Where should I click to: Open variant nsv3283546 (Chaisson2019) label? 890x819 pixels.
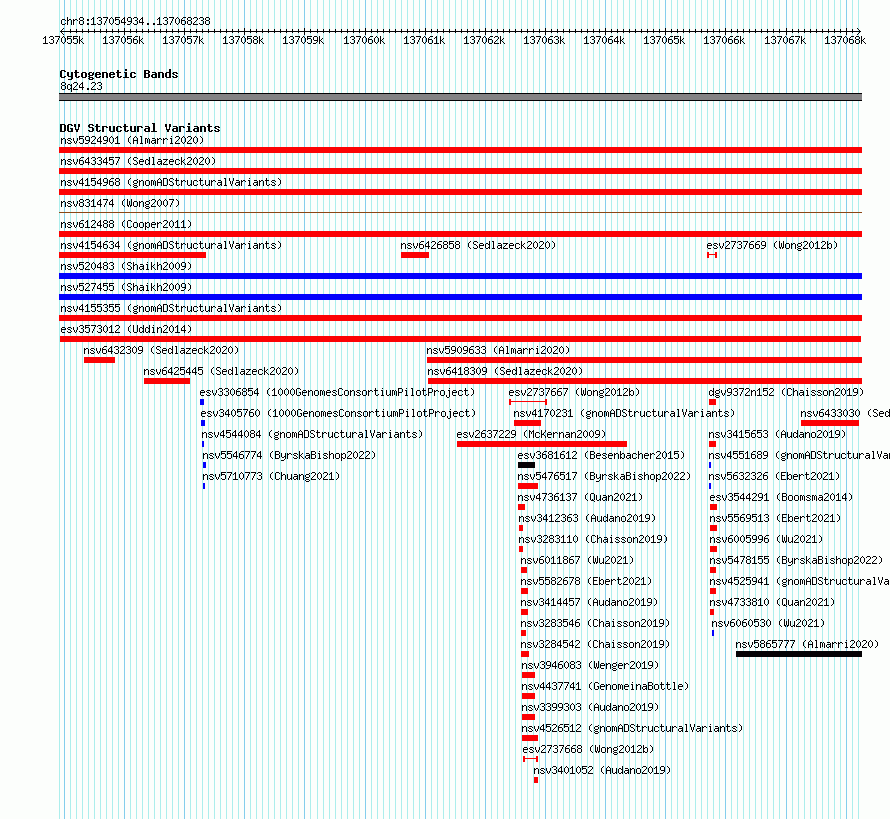[595, 623]
